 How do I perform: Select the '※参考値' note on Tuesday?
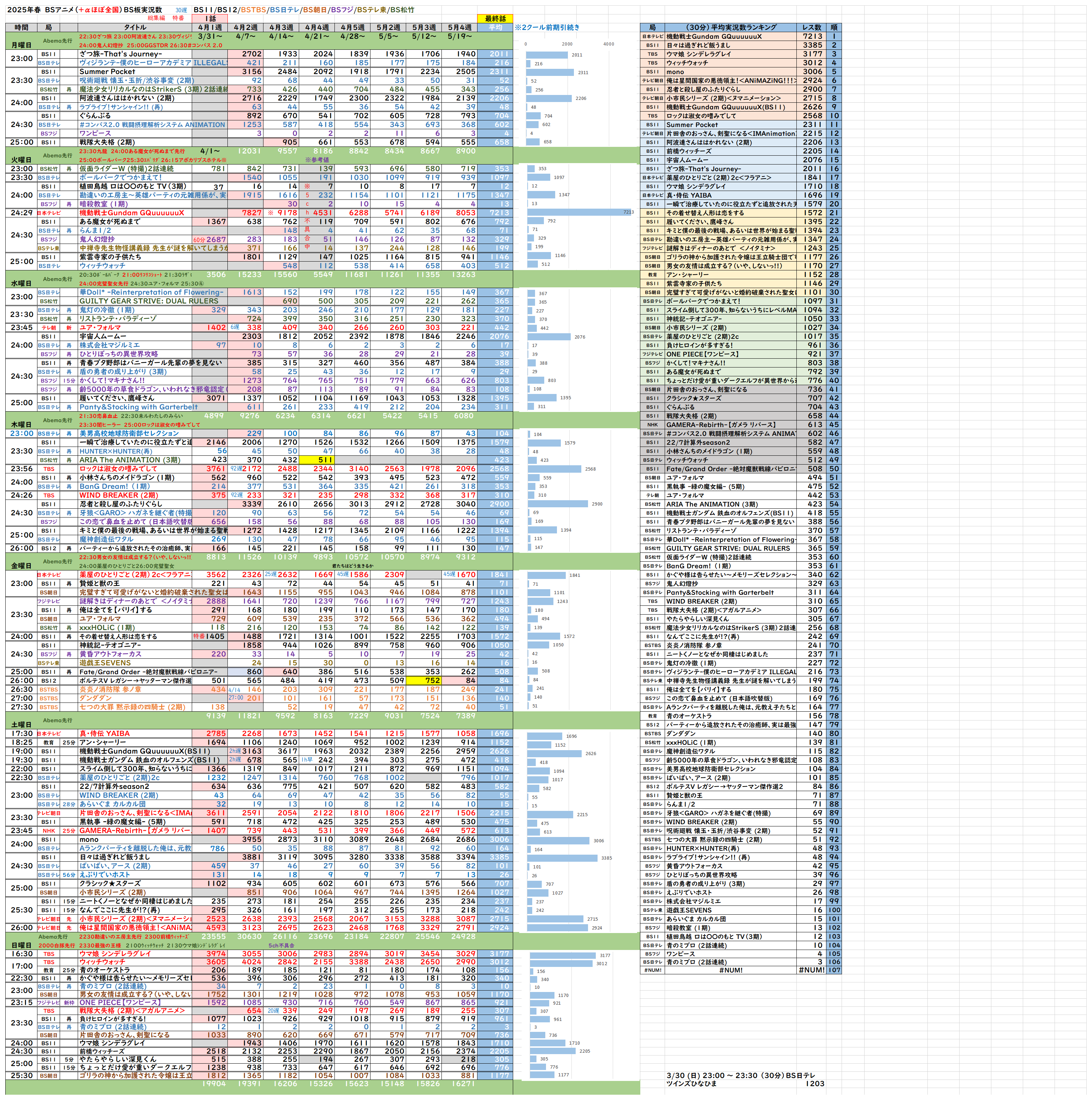pos(317,160)
